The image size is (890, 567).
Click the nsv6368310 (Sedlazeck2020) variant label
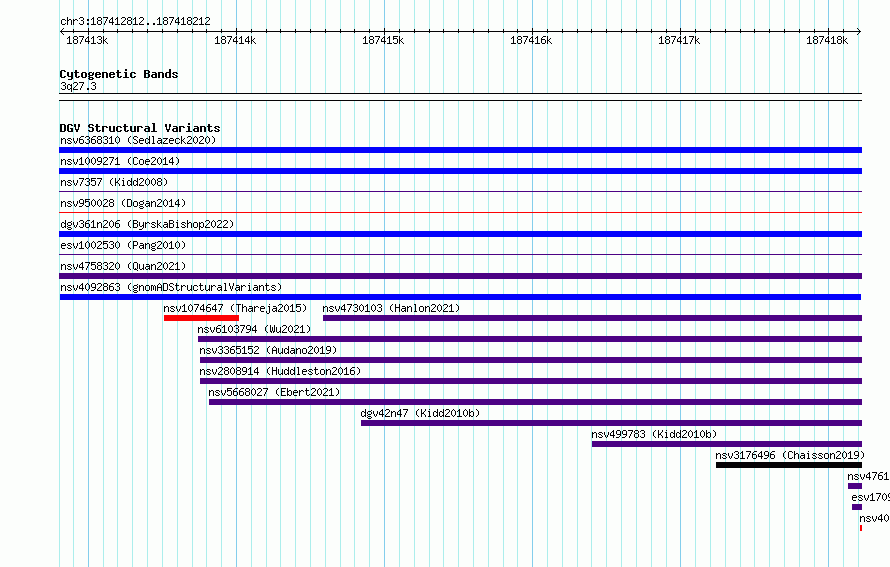click(x=138, y=140)
